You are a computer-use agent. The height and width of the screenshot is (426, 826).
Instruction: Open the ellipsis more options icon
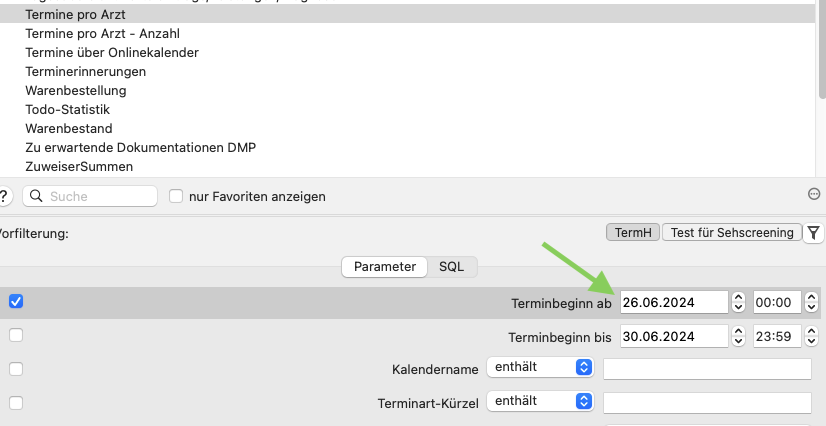[x=814, y=194]
